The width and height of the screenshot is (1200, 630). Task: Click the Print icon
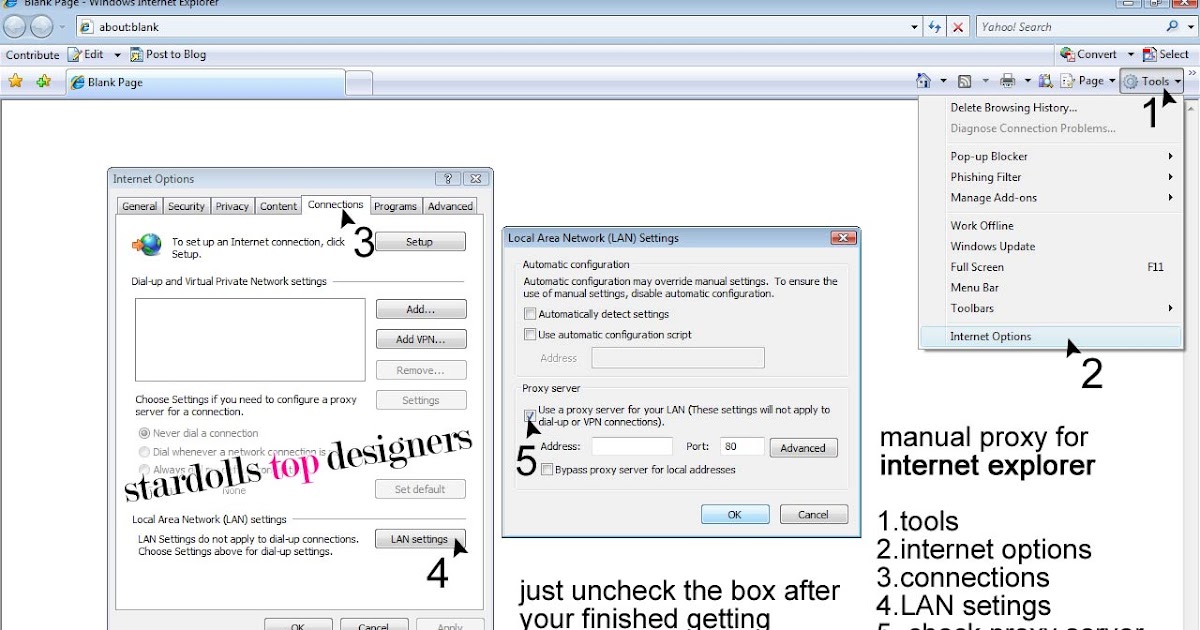[x=1007, y=82]
